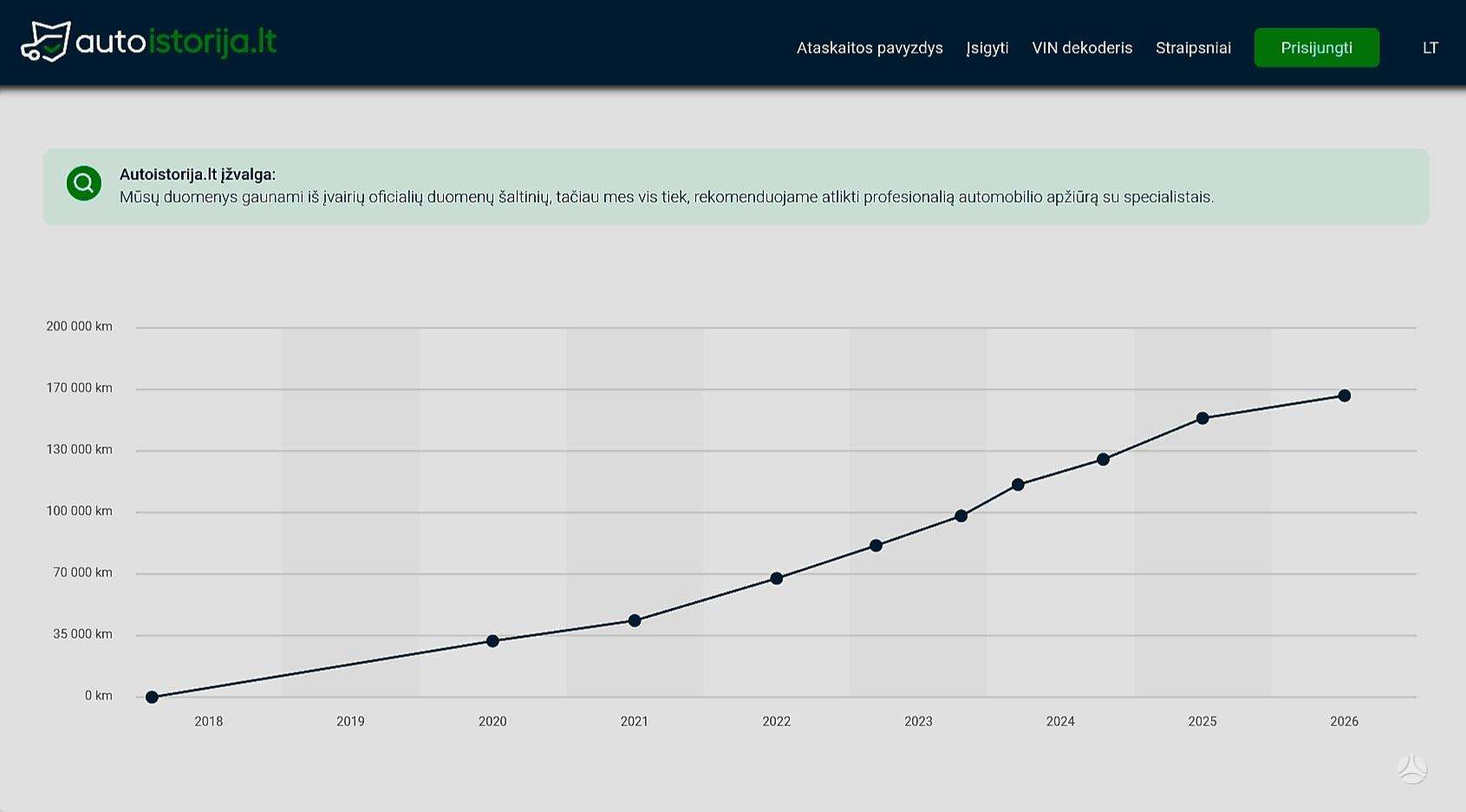Viewport: 1466px width, 812px height.
Task: Click the 100 000 km axis label
Action: tap(79, 511)
